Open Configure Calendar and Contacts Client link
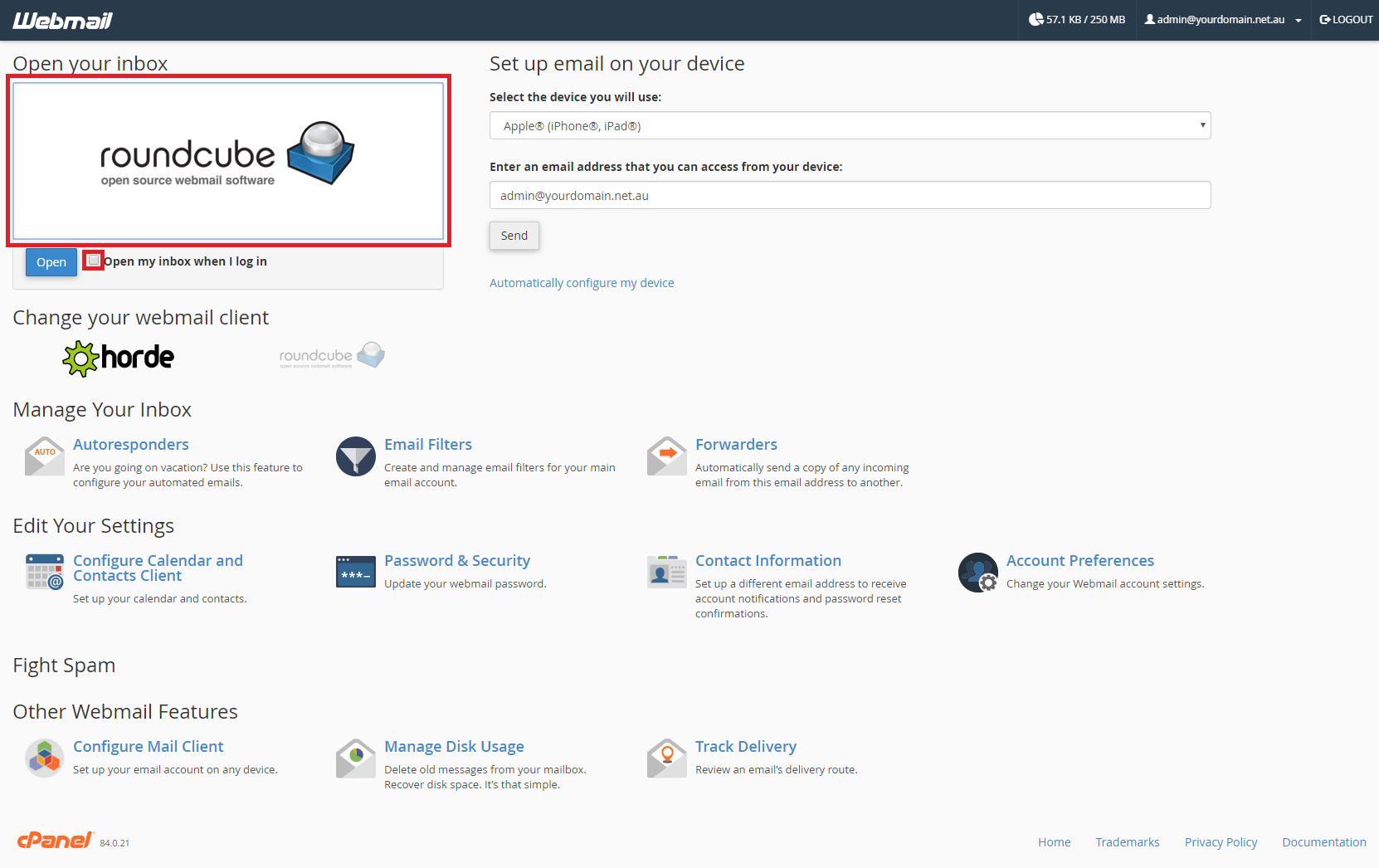This screenshot has width=1379, height=868. coord(158,568)
